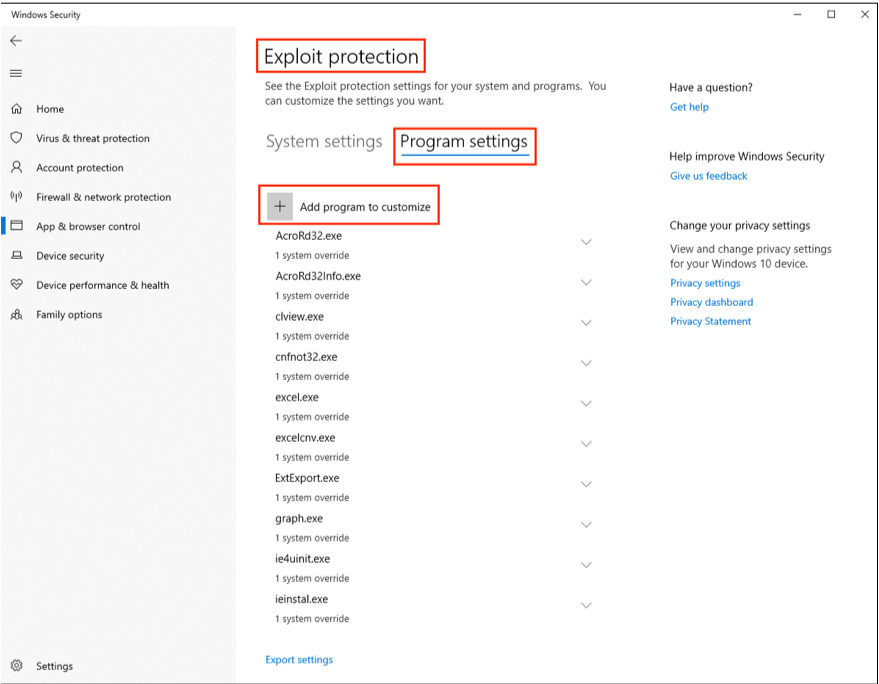Screen dimensions: 879x684
Task: Open Virus & threat protection shield icon
Action: click(x=17, y=138)
